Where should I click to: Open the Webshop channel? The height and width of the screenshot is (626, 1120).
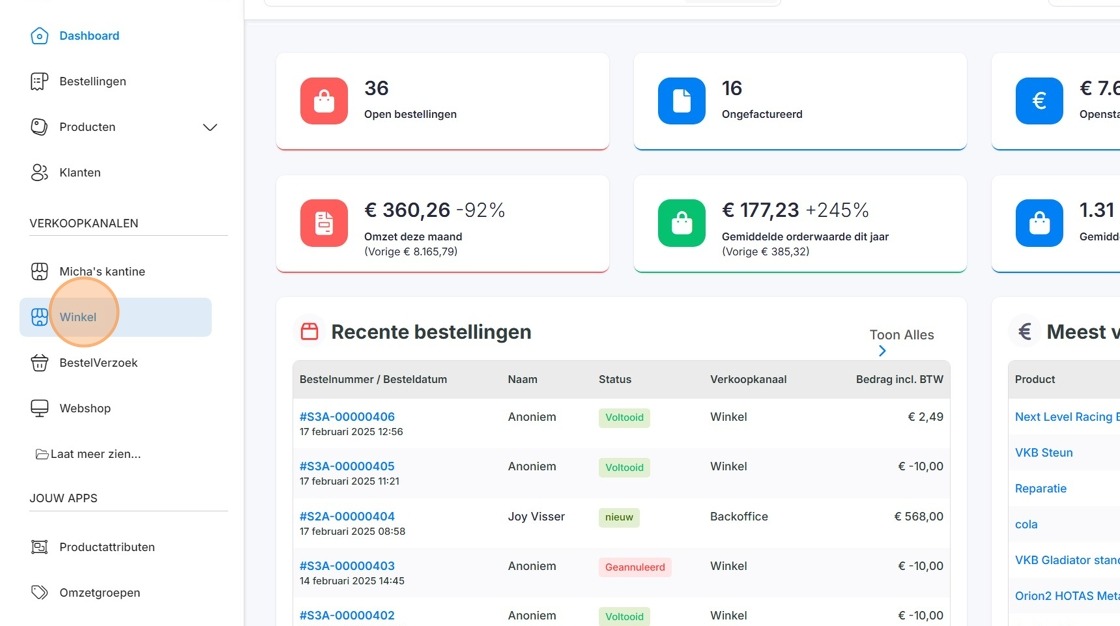click(85, 409)
